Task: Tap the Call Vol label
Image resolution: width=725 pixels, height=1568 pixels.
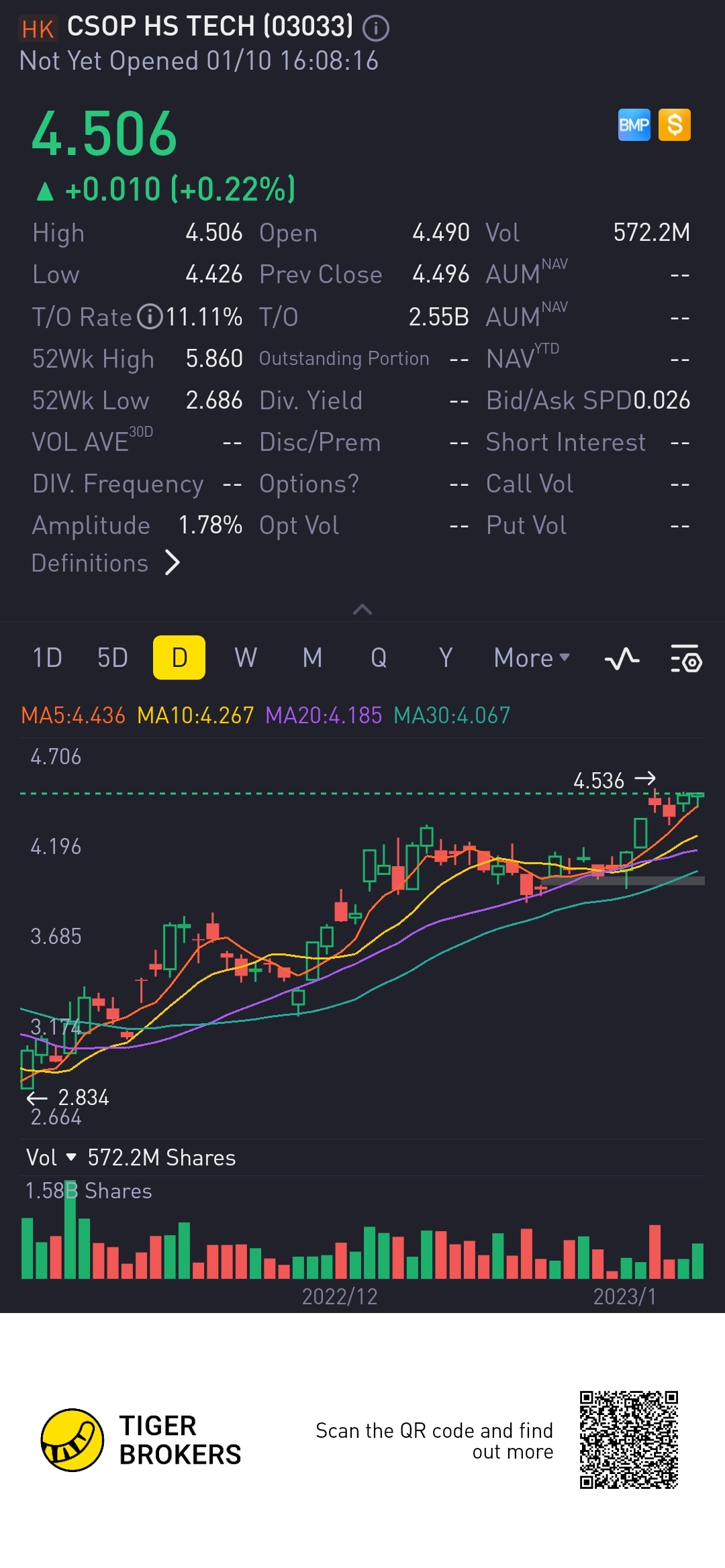Action: (530, 484)
